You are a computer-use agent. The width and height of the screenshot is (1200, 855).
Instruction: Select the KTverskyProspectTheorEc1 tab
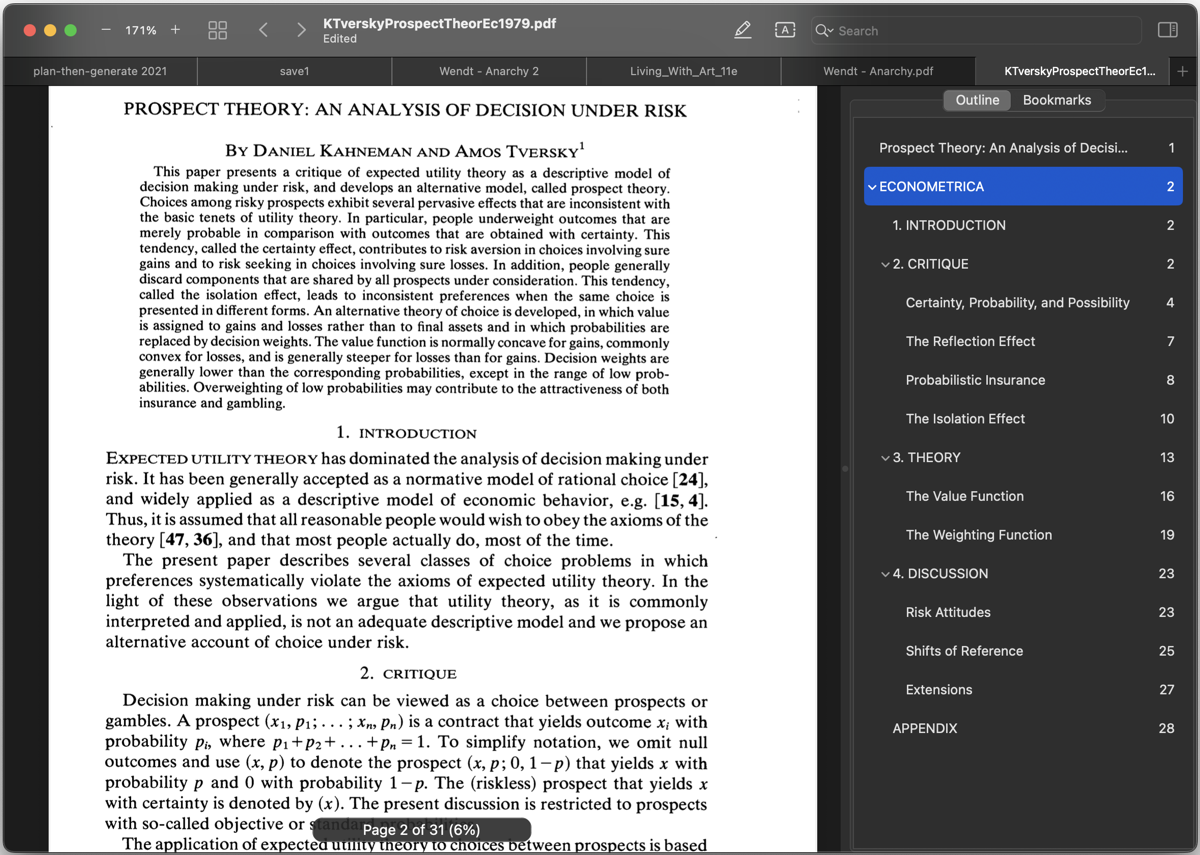[1071, 71]
